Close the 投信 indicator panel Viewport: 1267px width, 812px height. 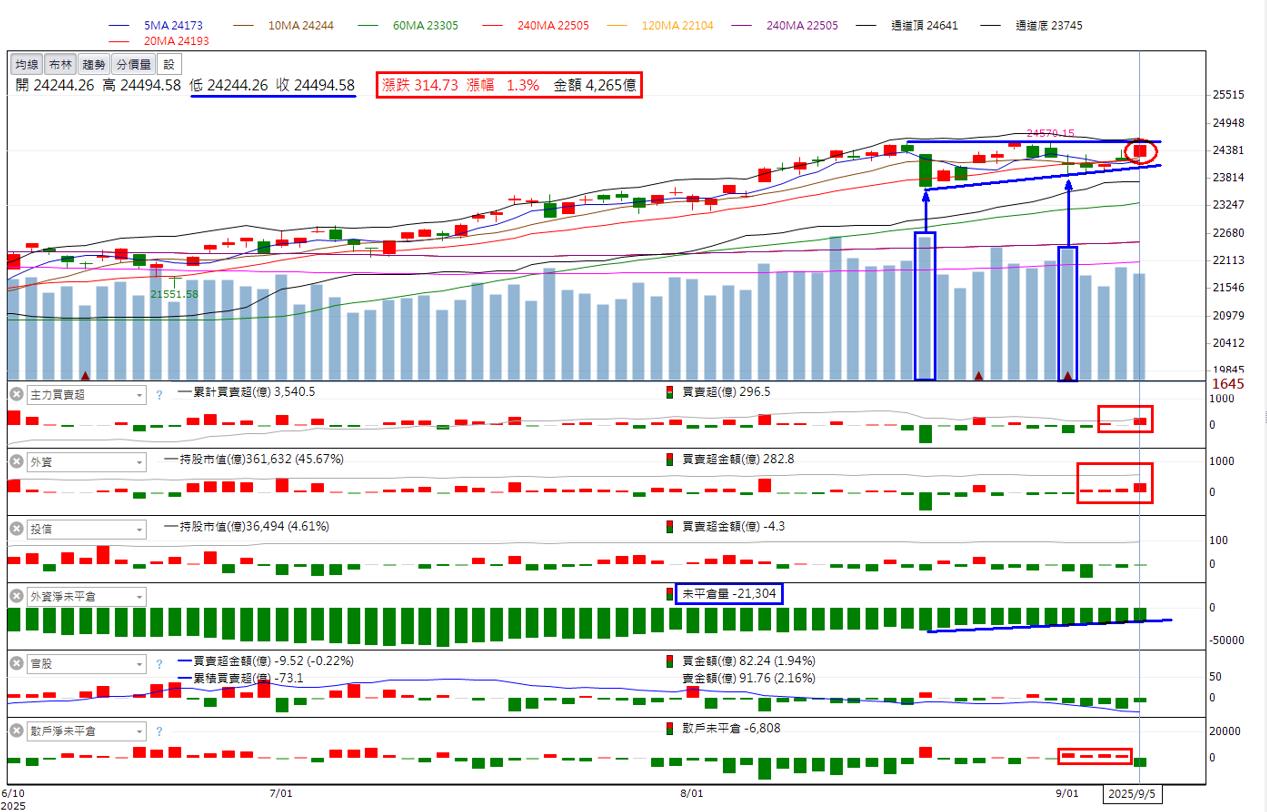(16, 529)
